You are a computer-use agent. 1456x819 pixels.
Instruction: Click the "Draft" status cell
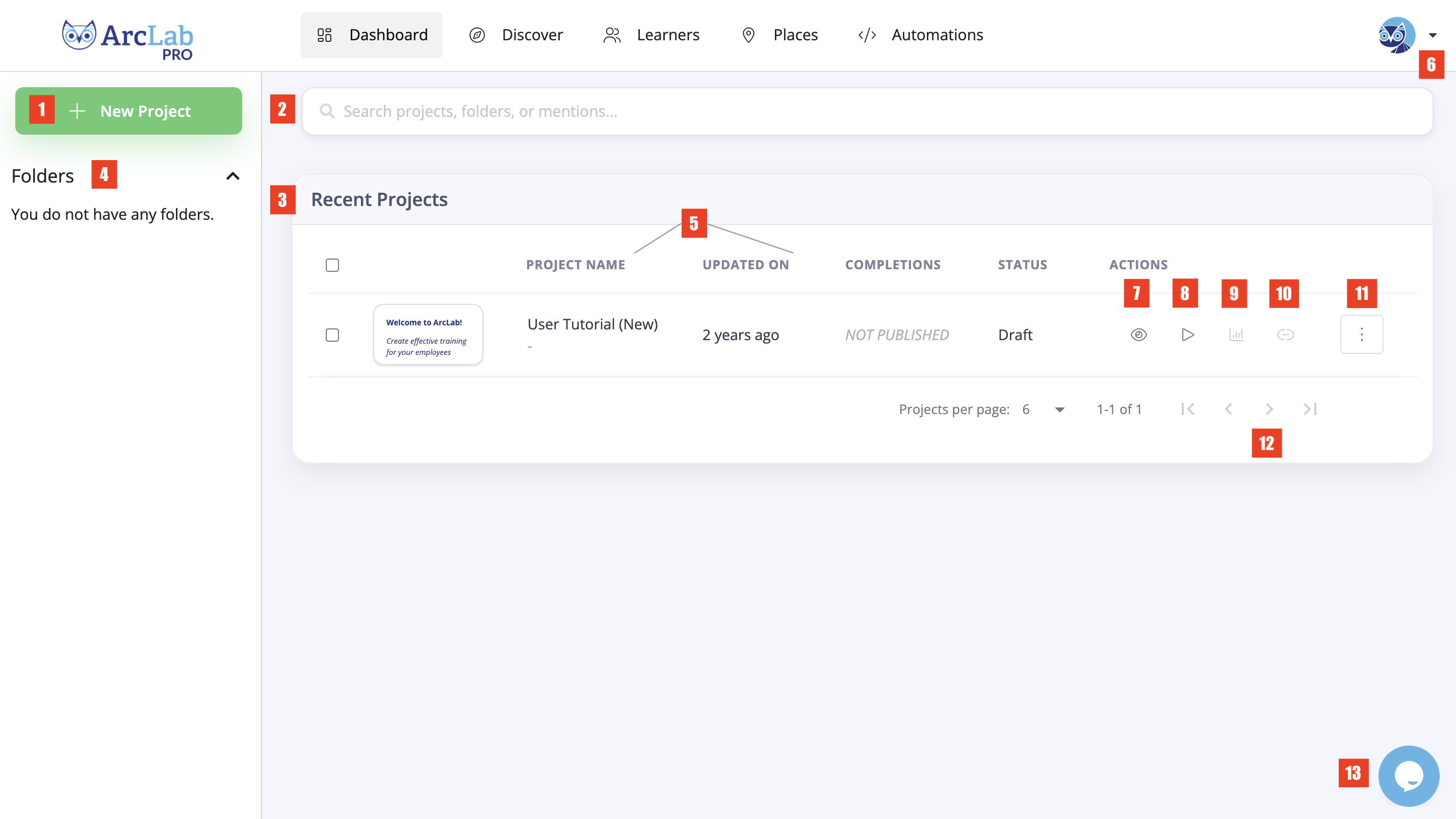pos(1015,335)
